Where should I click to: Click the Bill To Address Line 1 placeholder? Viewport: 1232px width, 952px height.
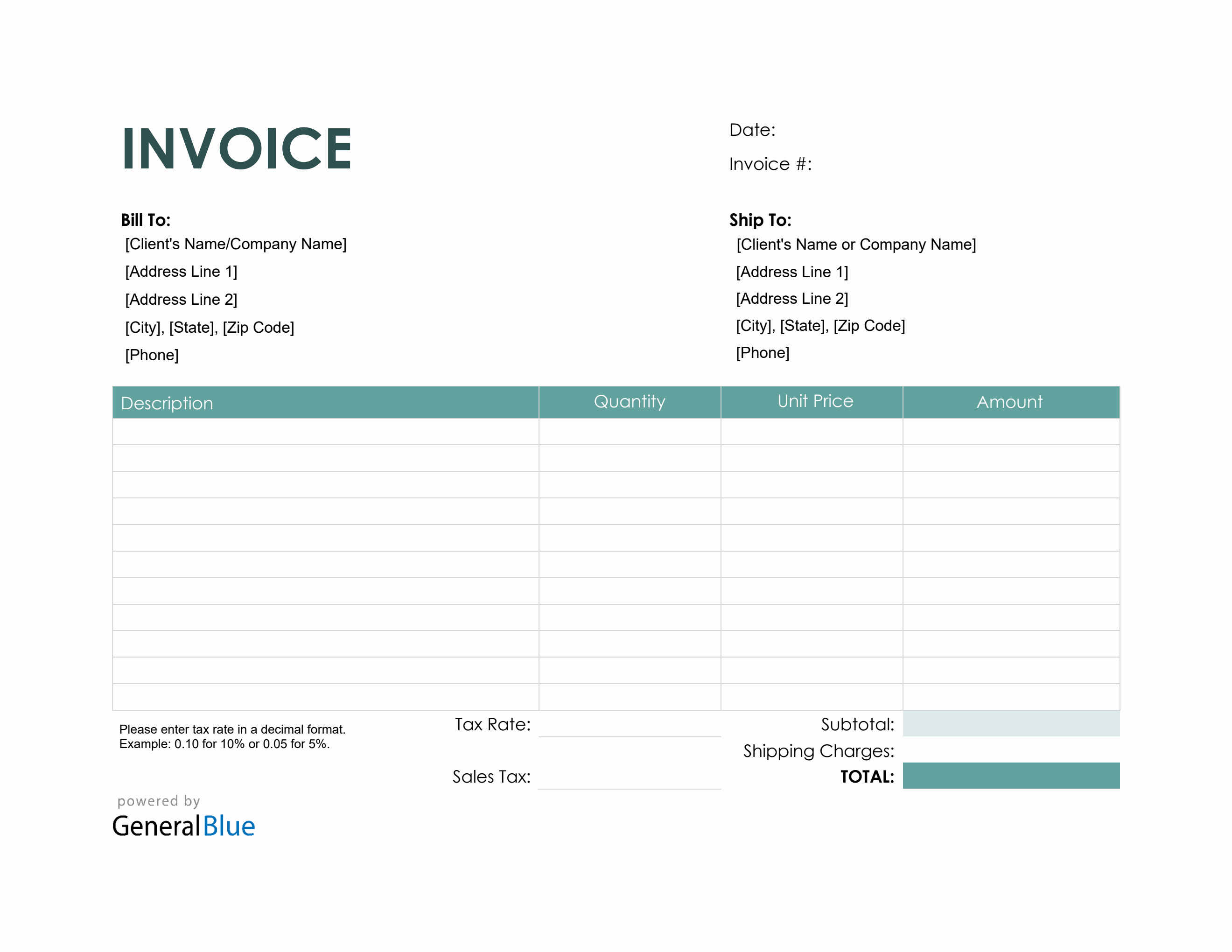point(181,271)
